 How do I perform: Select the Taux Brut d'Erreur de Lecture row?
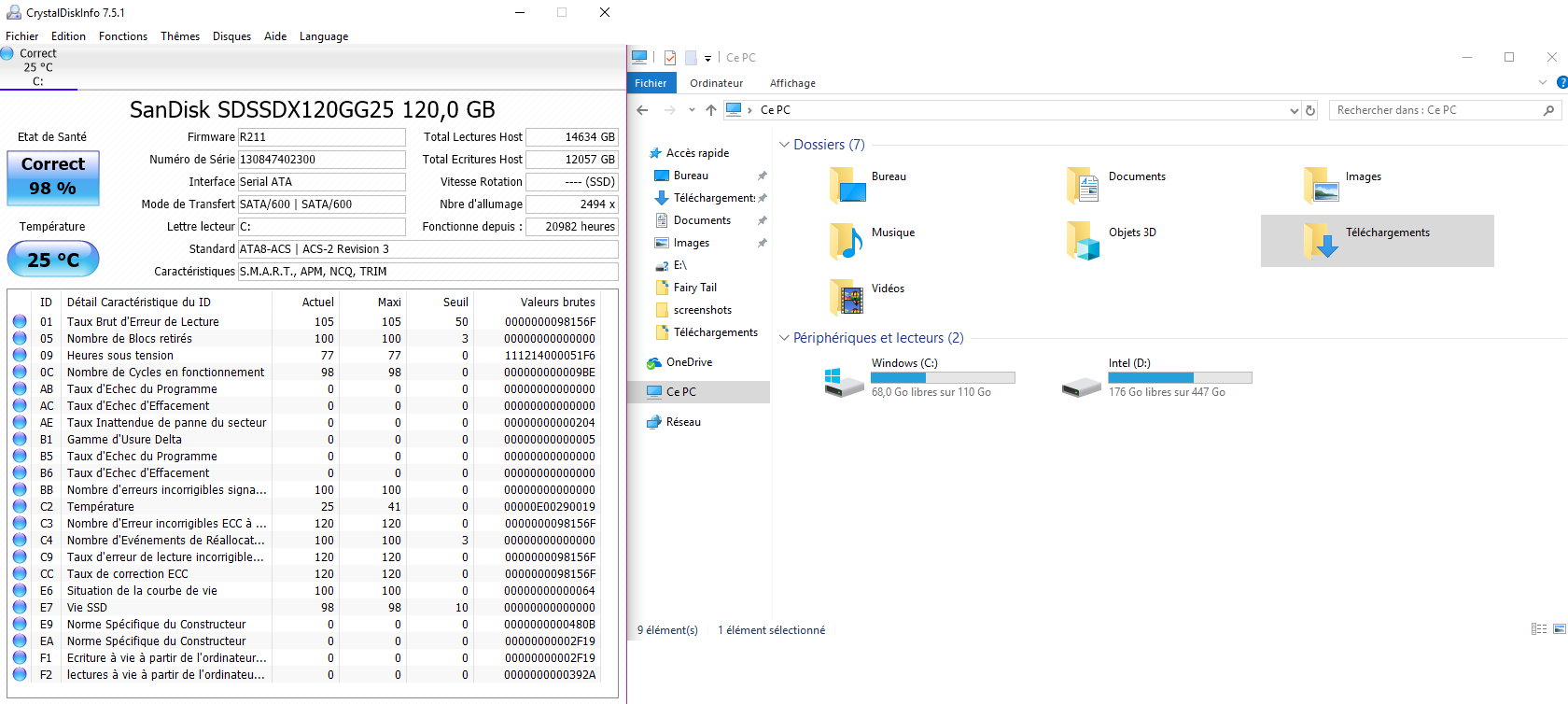(x=304, y=321)
